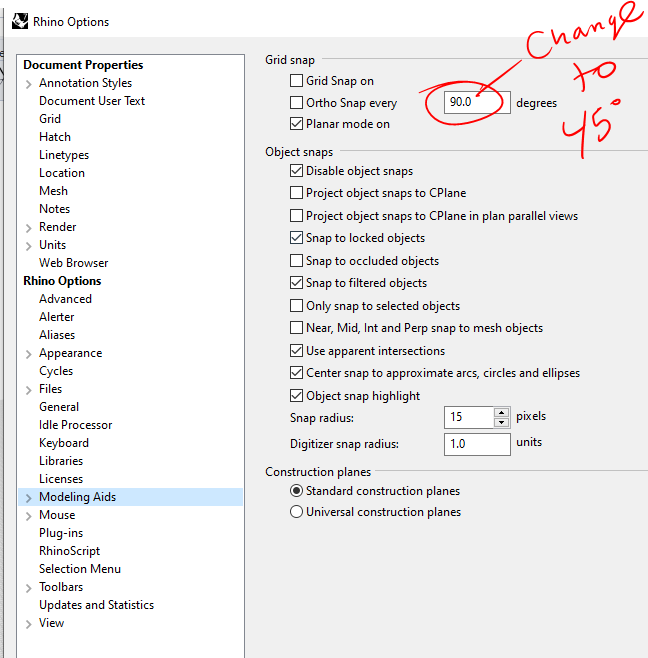The width and height of the screenshot is (648, 658).
Task: Open the Hatch settings page
Action: pos(55,137)
